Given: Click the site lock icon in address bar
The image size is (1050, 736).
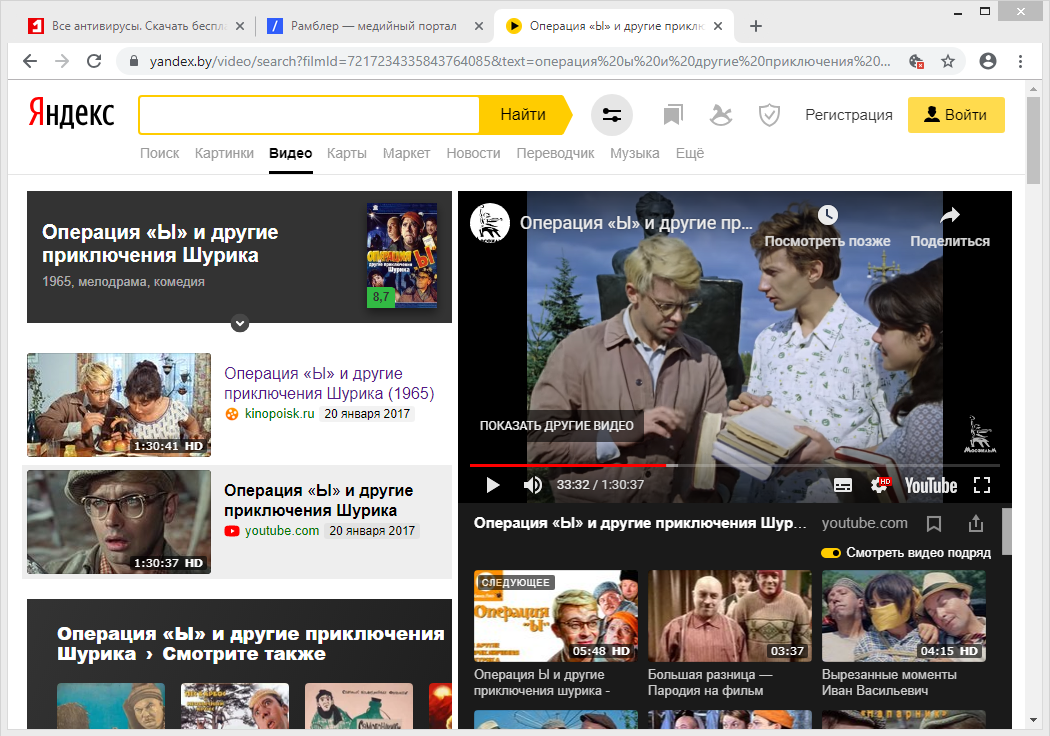Looking at the screenshot, I should point(134,62).
